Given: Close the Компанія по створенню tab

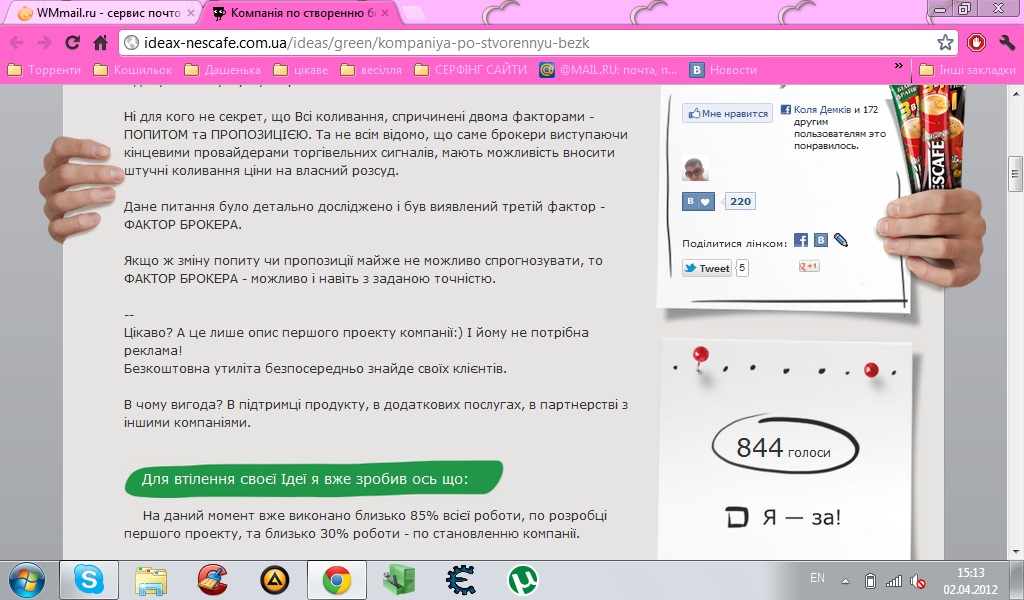Looking at the screenshot, I should 385,13.
